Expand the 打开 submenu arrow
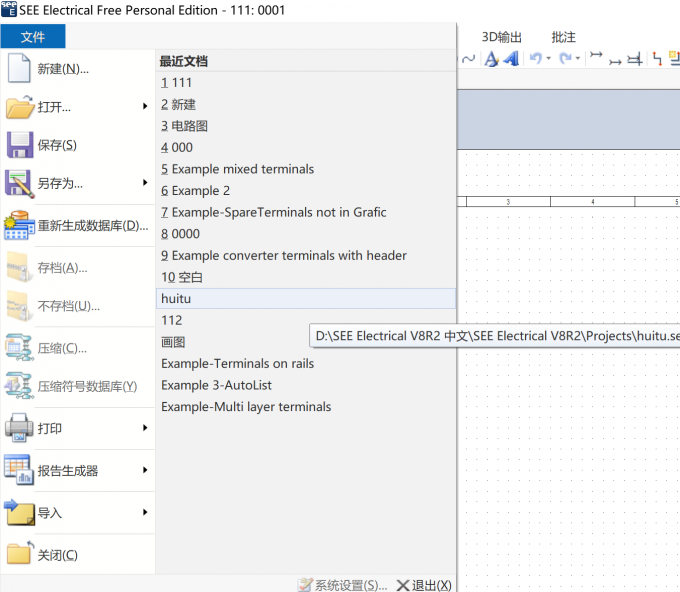 (145, 106)
